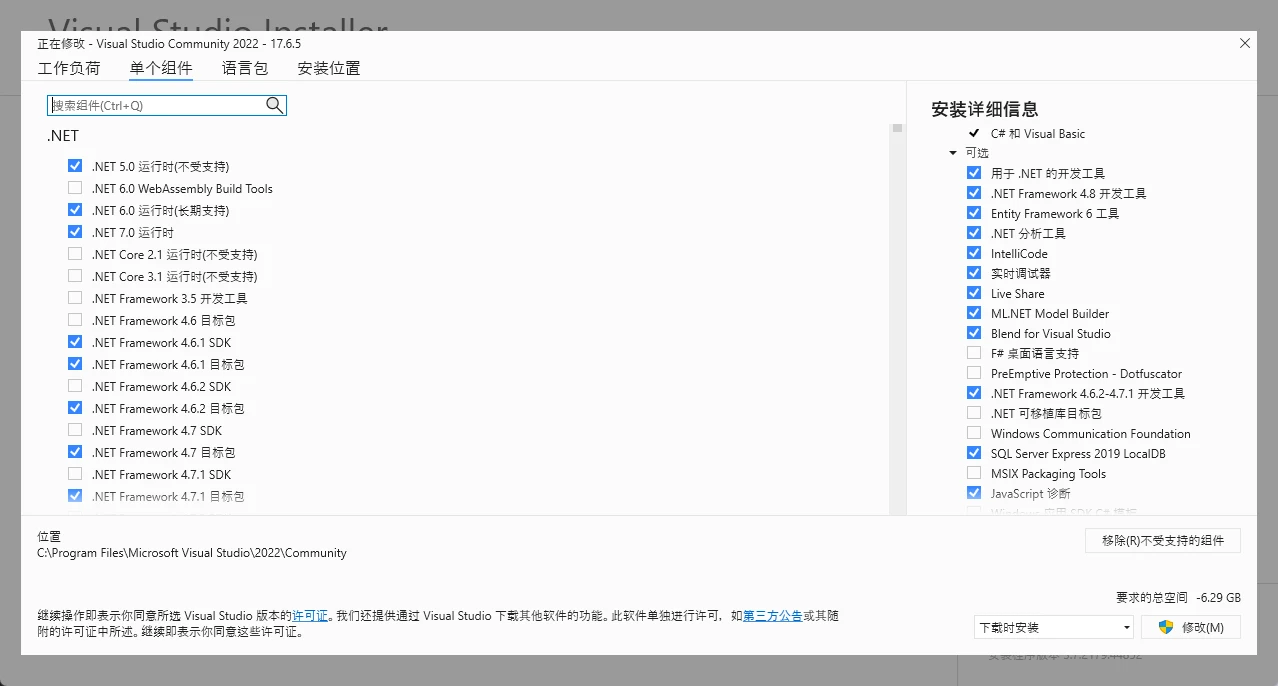Click the .NET category heading

pos(62,136)
